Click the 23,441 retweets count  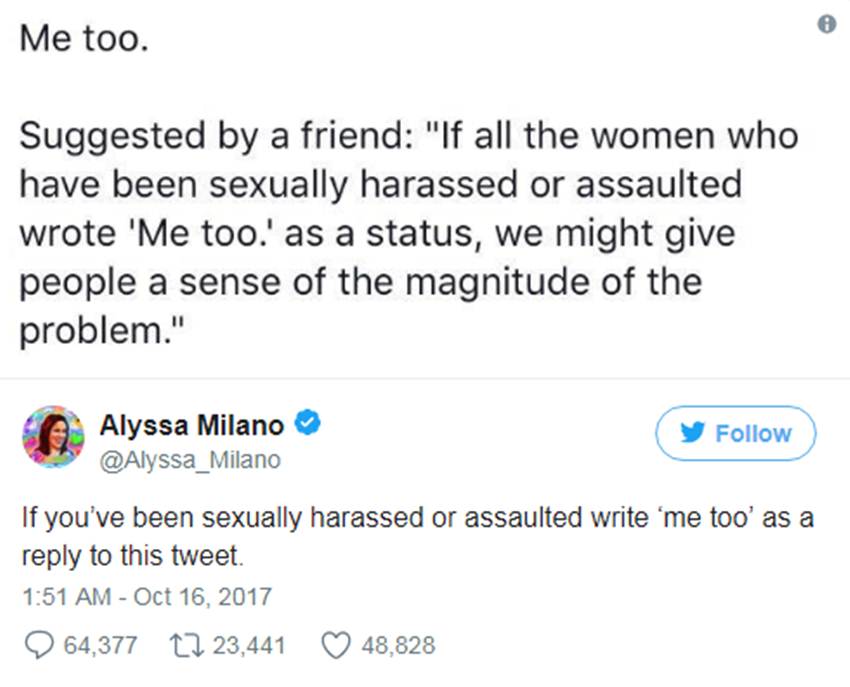pyautogui.click(x=249, y=645)
